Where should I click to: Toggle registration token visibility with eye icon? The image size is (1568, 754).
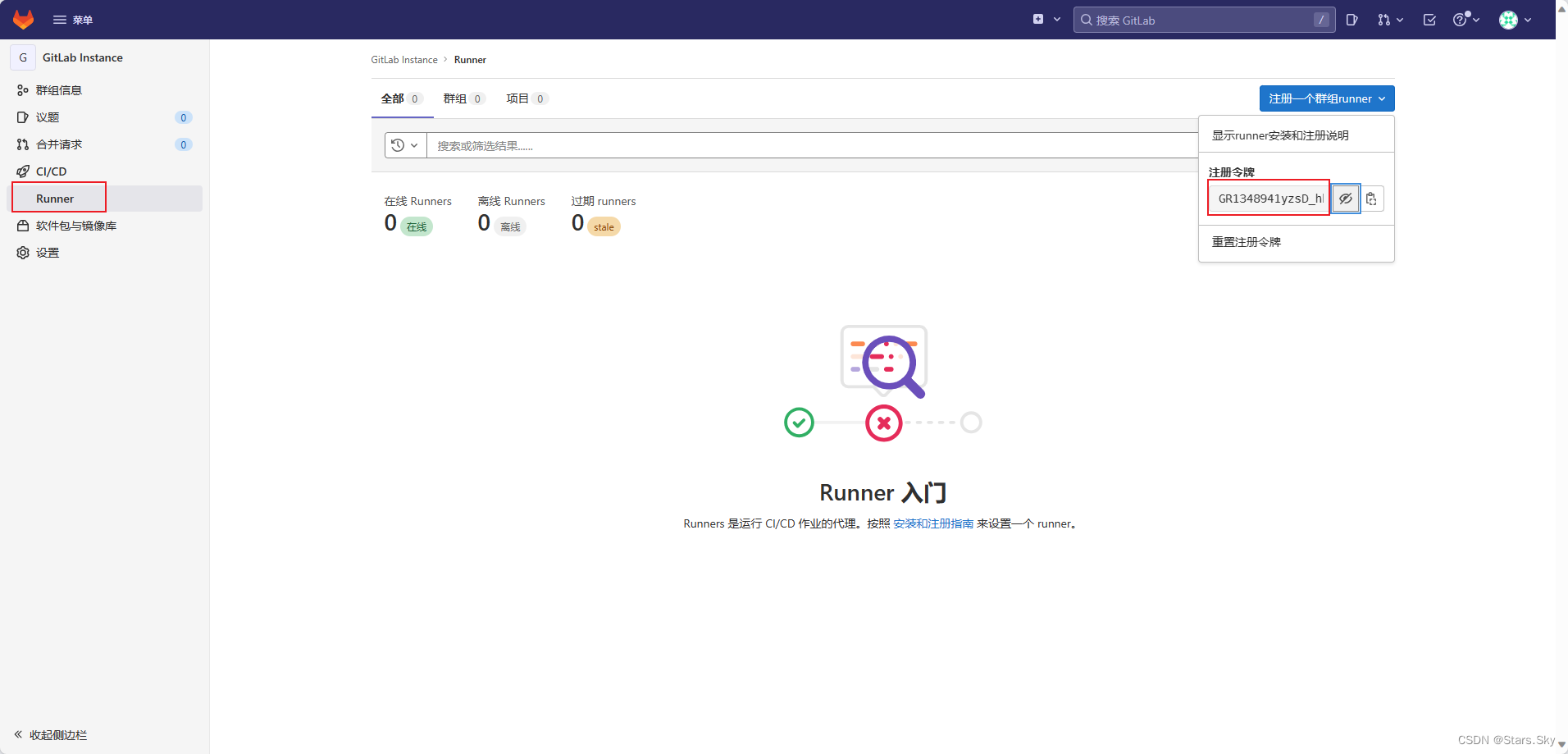tap(1345, 199)
